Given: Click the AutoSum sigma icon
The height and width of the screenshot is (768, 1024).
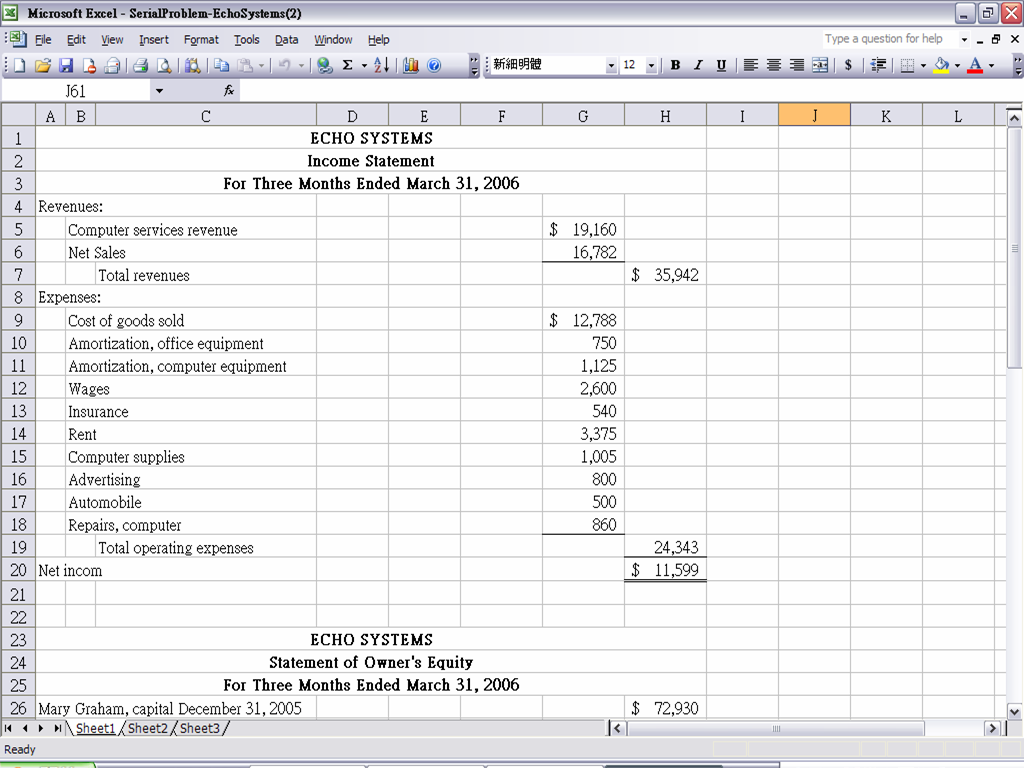Looking at the screenshot, I should (x=347, y=65).
